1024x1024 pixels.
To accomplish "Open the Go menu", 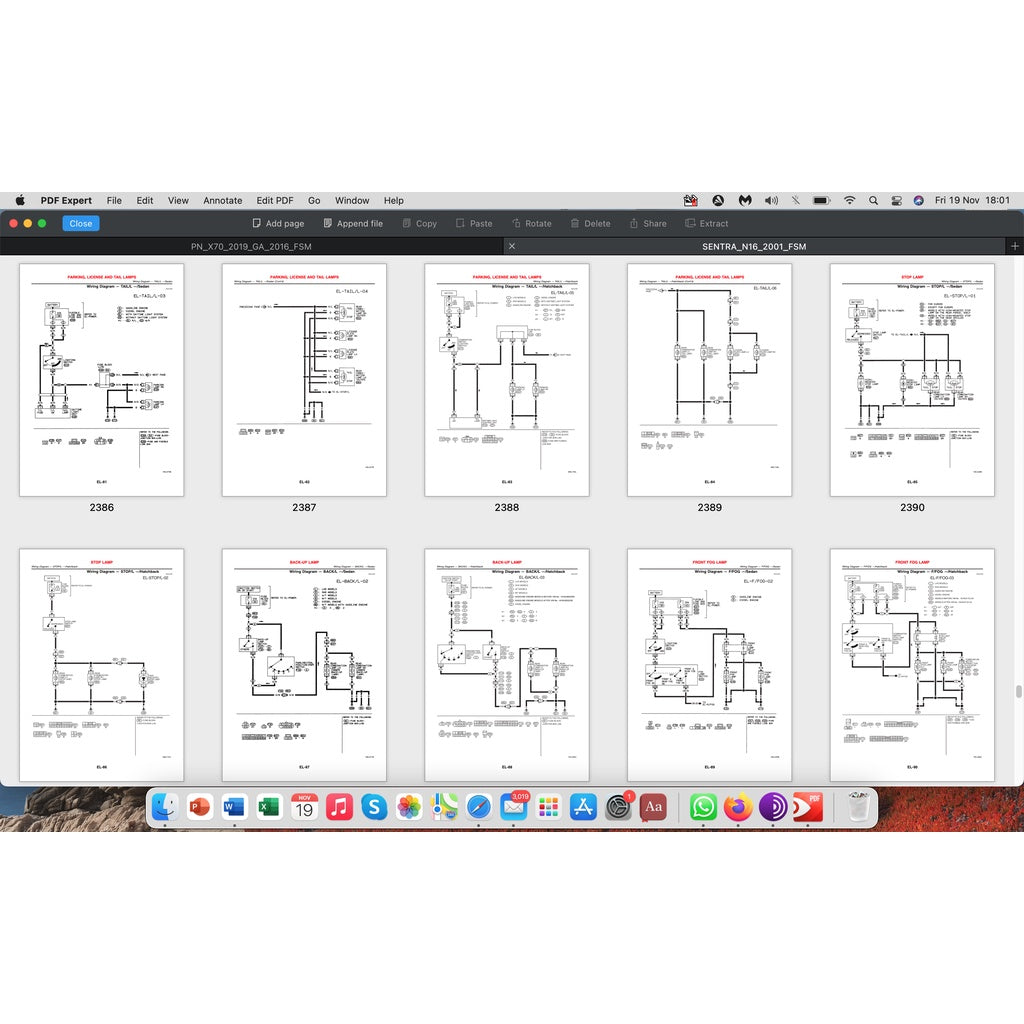I will coord(314,200).
